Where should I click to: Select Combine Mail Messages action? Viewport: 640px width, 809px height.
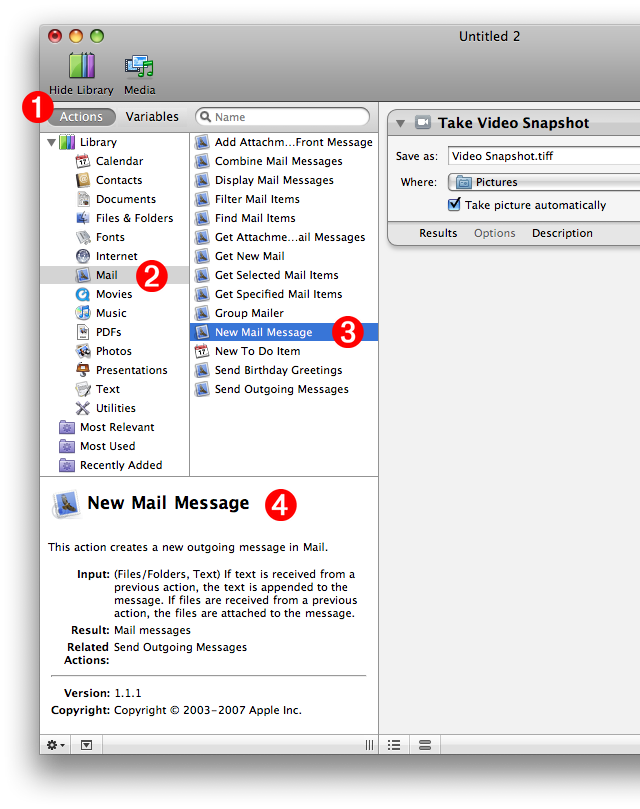coord(284,161)
